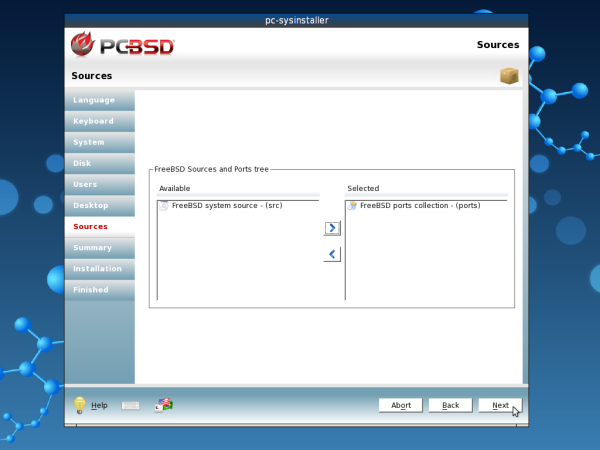Click the left arrow remove-from-selected button
Screen dimensions: 600x450
332,254
